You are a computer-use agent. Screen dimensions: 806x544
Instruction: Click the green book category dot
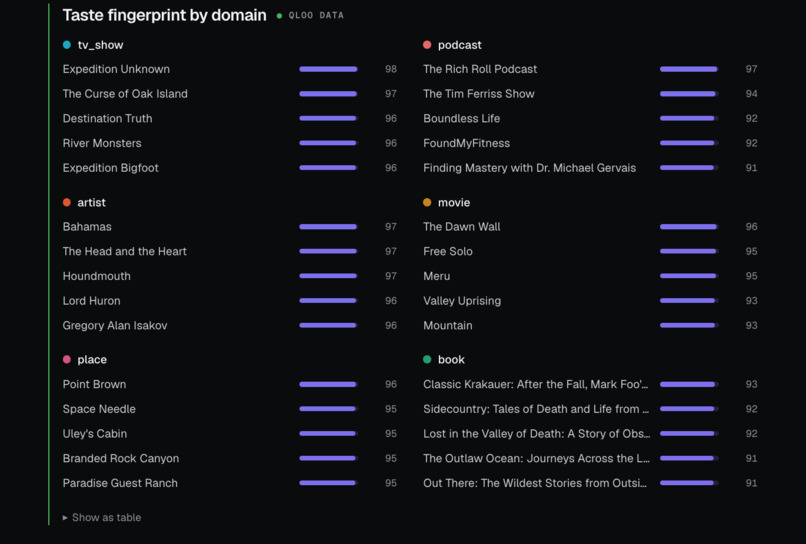point(427,359)
